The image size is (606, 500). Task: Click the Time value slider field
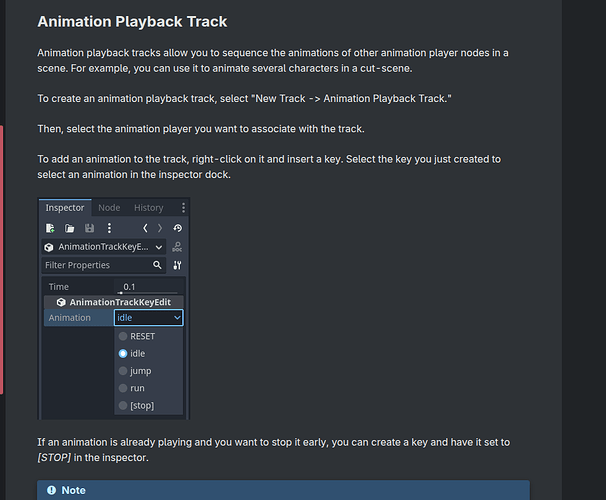[x=148, y=287]
